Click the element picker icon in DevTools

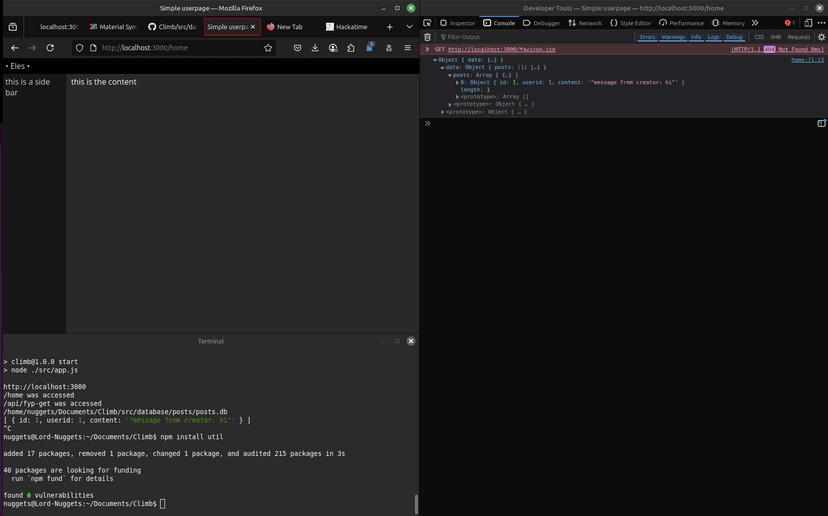428,22
